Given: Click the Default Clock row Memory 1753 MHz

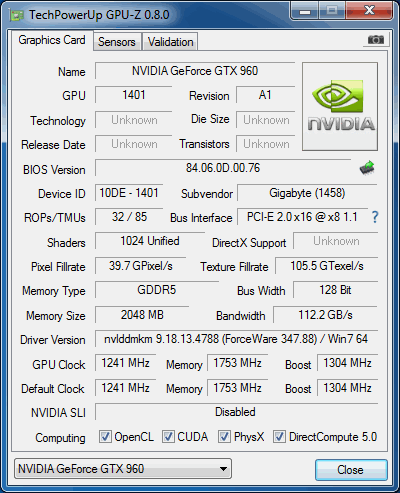Looking at the screenshot, I should point(238,388).
